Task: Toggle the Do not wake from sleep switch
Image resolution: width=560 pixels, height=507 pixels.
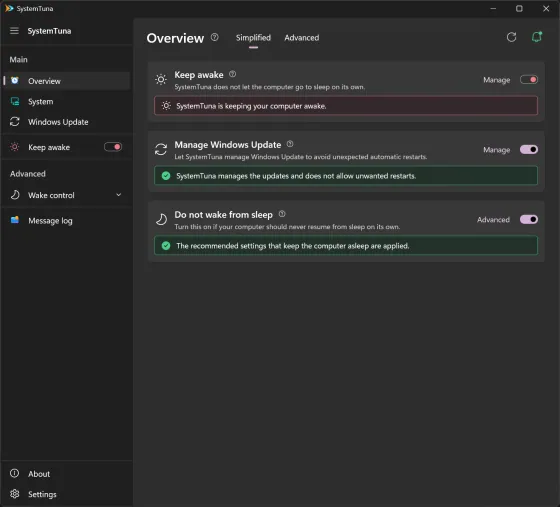Action: (x=529, y=219)
